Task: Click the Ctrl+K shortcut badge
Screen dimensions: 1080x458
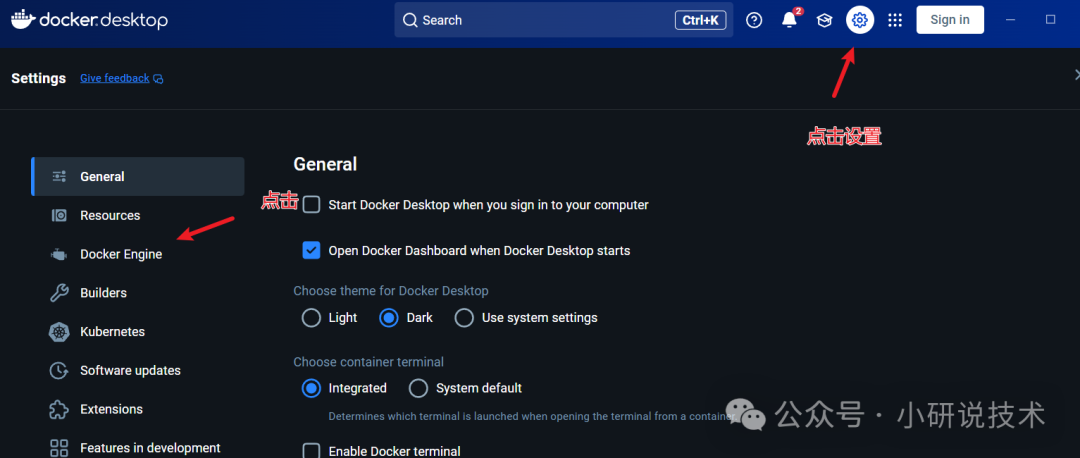Action: [700, 21]
